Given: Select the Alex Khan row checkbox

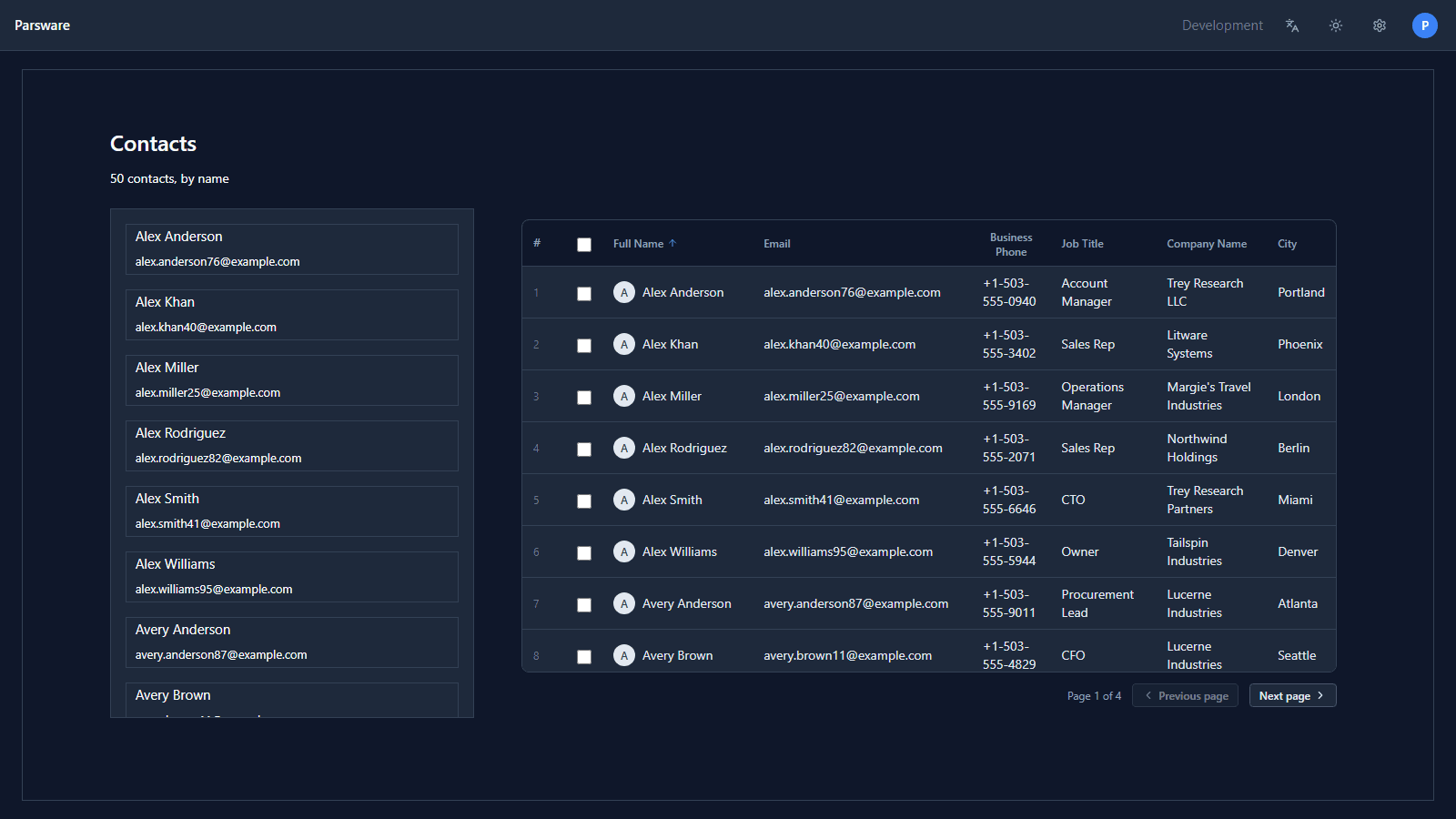Looking at the screenshot, I should coord(584,345).
